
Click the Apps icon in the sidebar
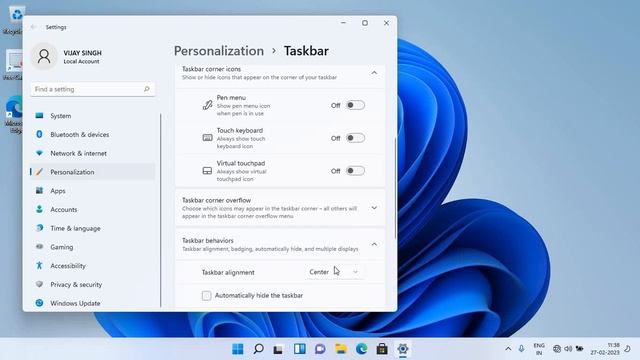click(x=39, y=191)
